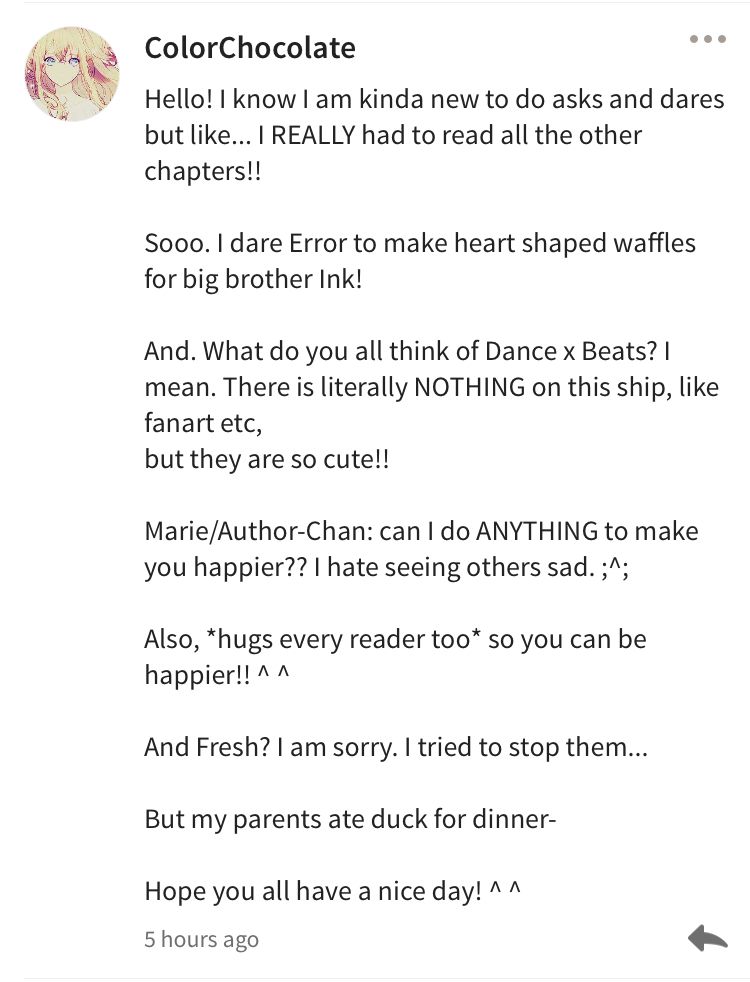The width and height of the screenshot is (750, 982).
Task: Click the word 'REALLY' in the comment
Action: [x=313, y=135]
